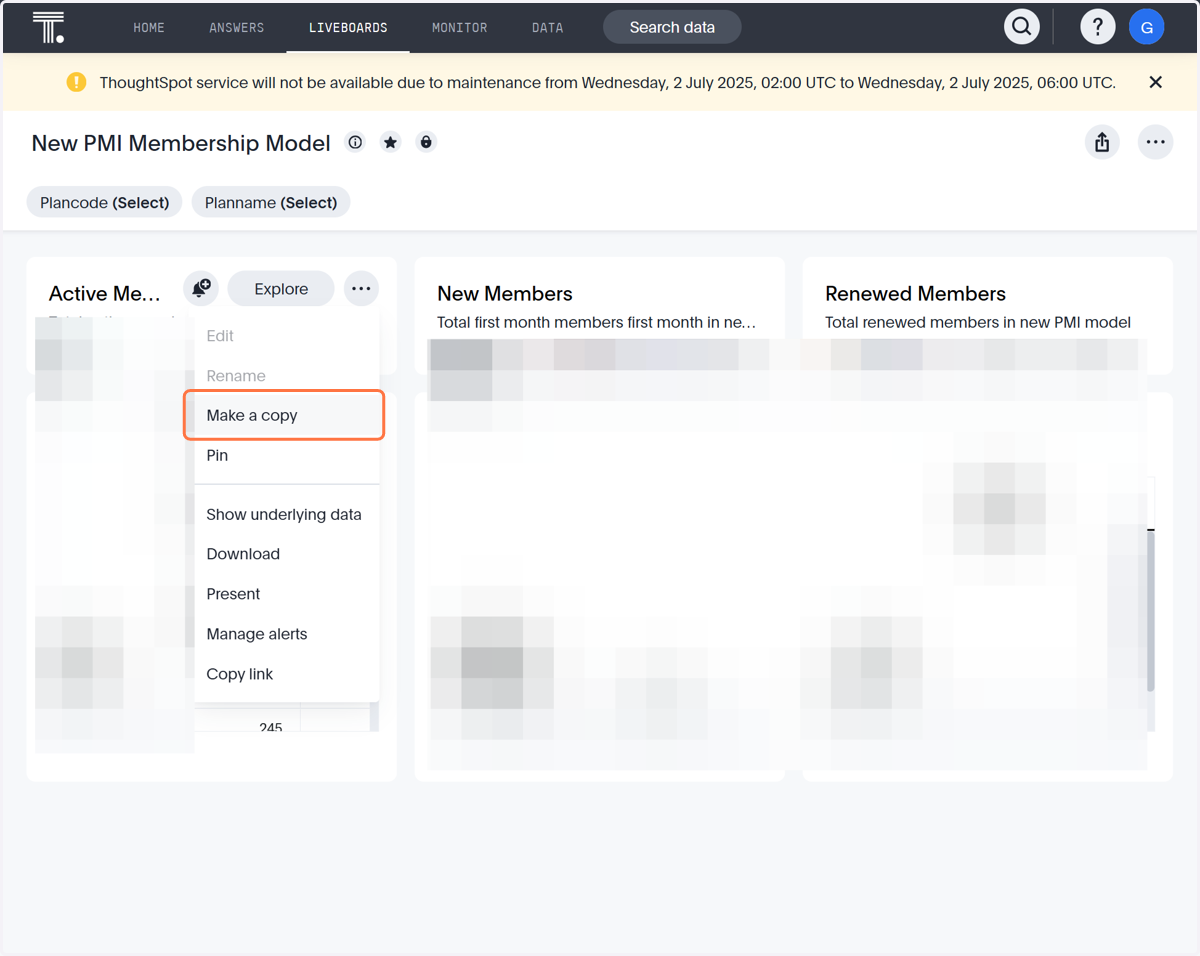Choose Show underlying data
This screenshot has height=956, width=1200.
click(x=287, y=514)
